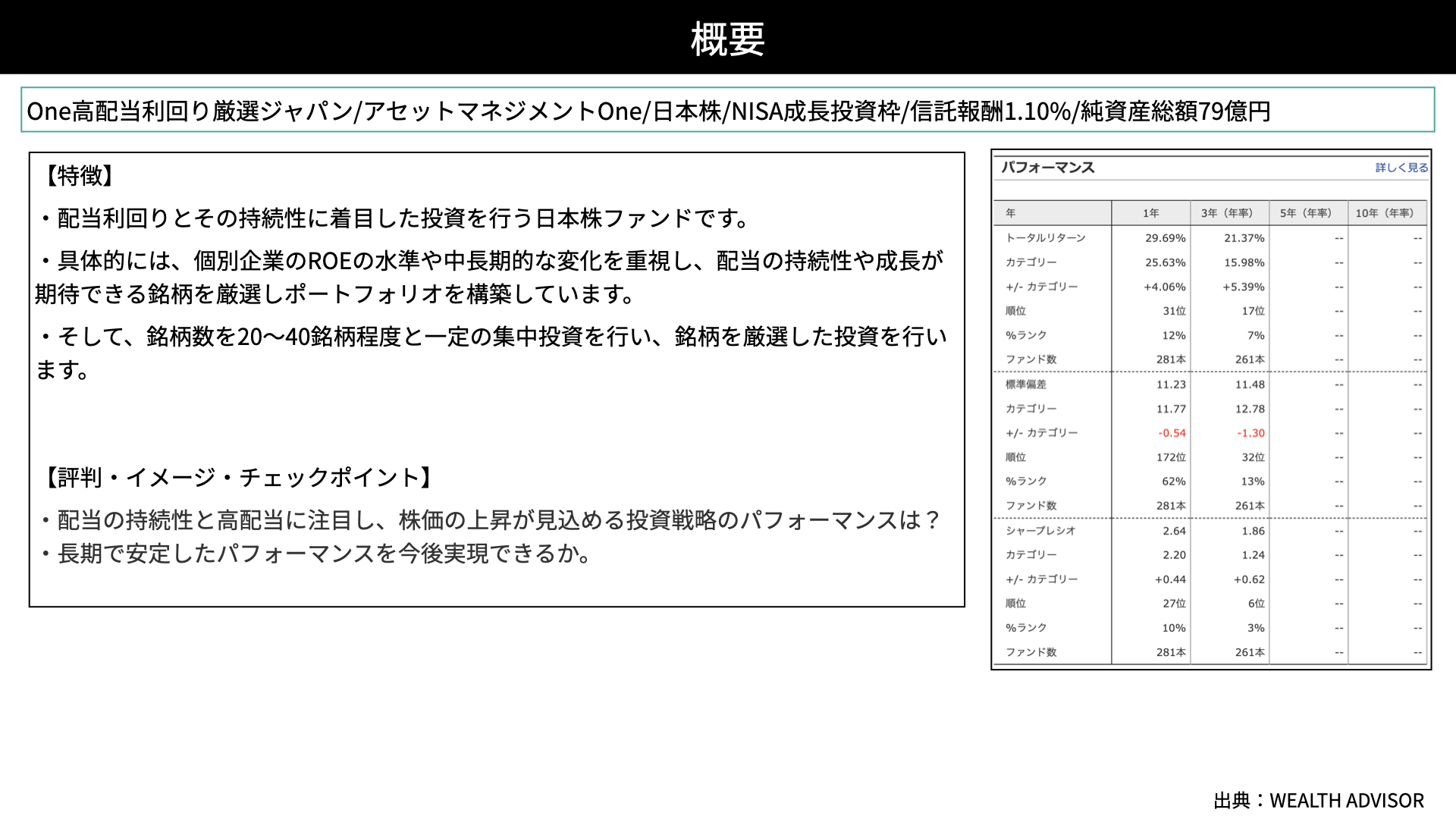
Task: Click the 172位 rank value
Action: pyautogui.click(x=1172, y=457)
